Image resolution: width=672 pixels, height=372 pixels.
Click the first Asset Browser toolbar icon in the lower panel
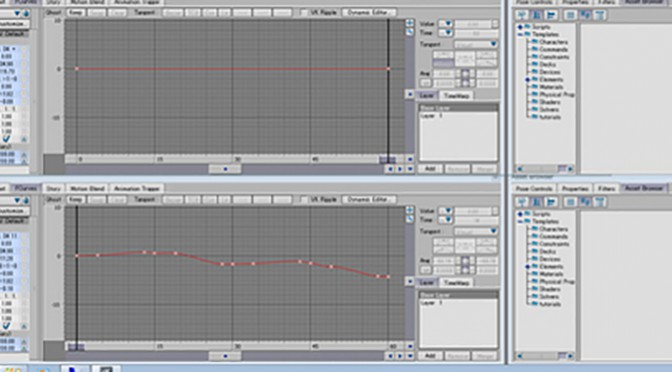[x=522, y=201]
